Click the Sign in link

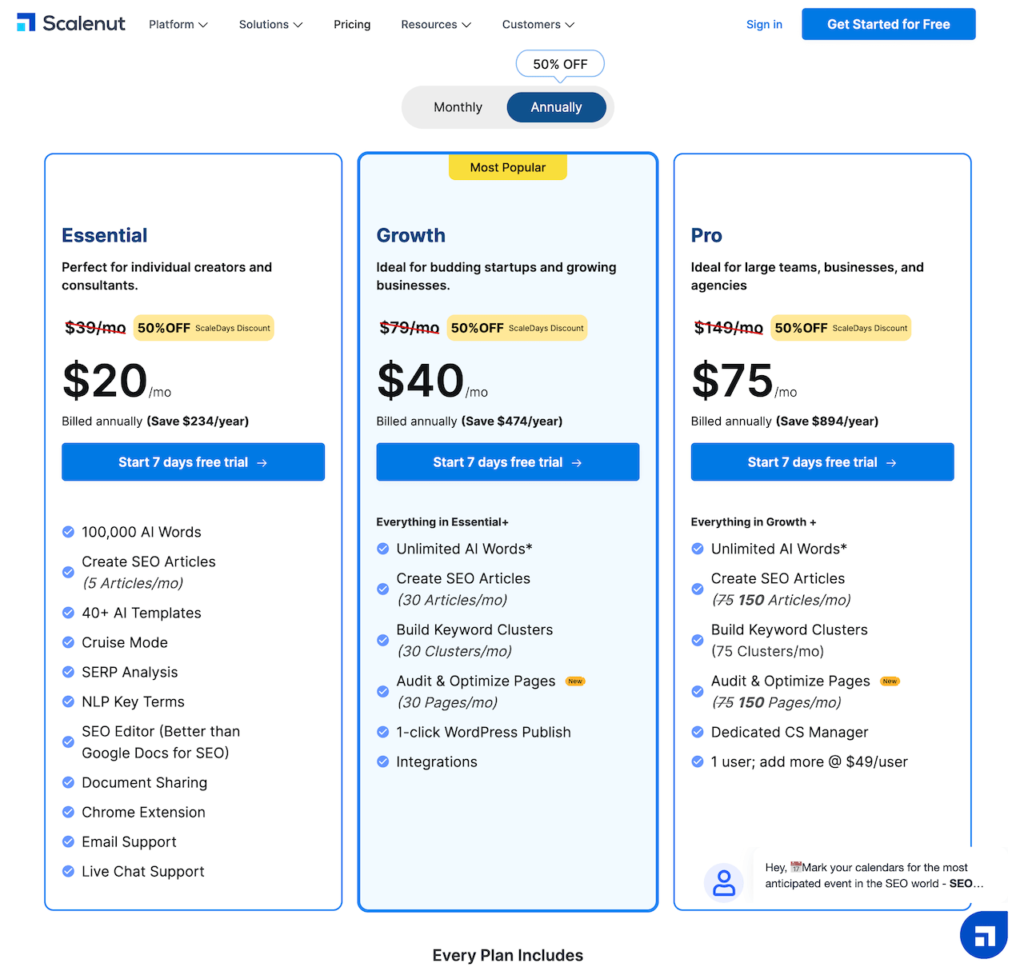(764, 24)
